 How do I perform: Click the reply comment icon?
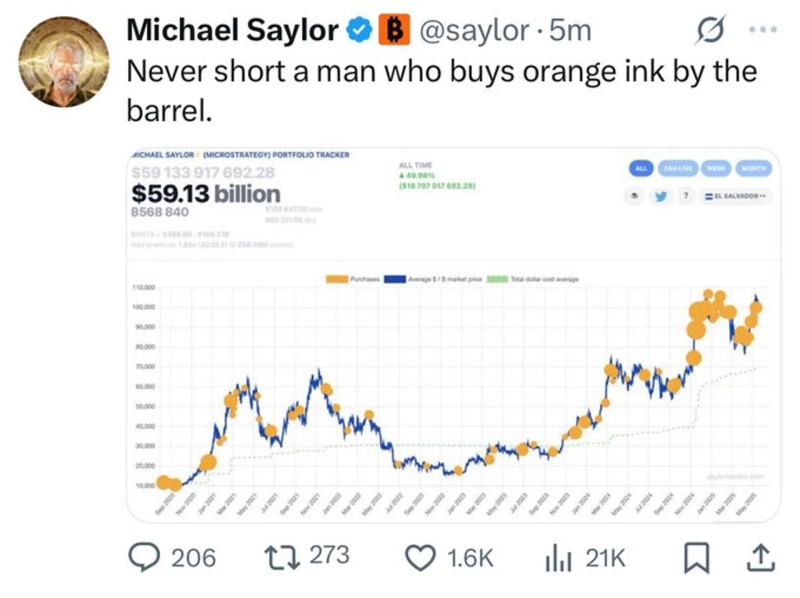[x=145, y=557]
